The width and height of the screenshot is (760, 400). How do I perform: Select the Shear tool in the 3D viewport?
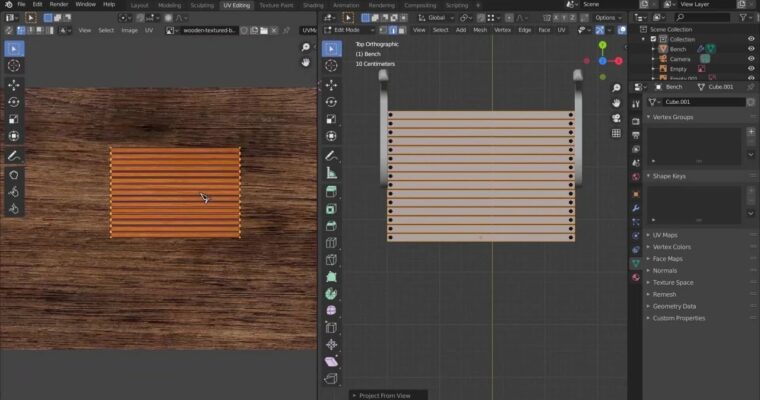tap(332, 362)
